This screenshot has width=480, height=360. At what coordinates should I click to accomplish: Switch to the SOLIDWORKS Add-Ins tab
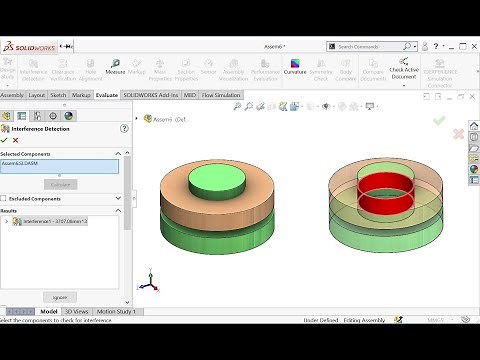click(x=151, y=95)
